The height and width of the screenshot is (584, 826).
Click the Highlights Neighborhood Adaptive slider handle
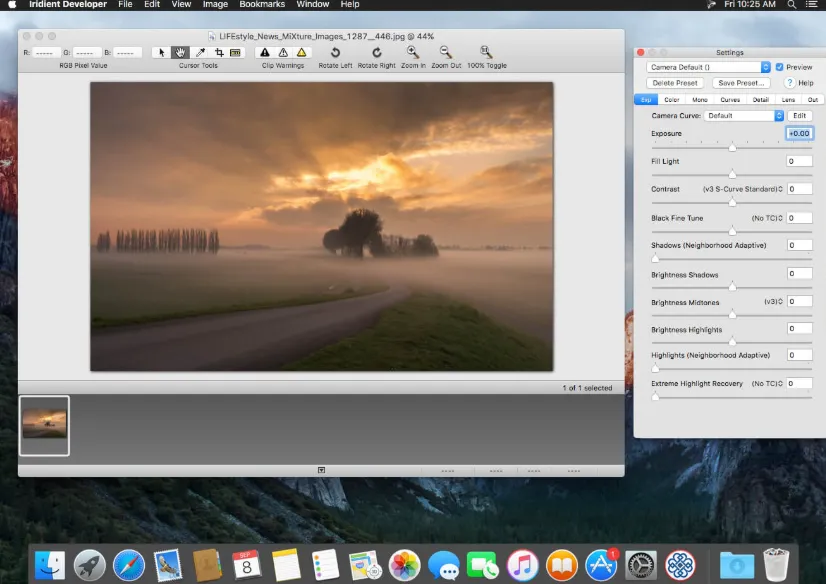coord(655,368)
